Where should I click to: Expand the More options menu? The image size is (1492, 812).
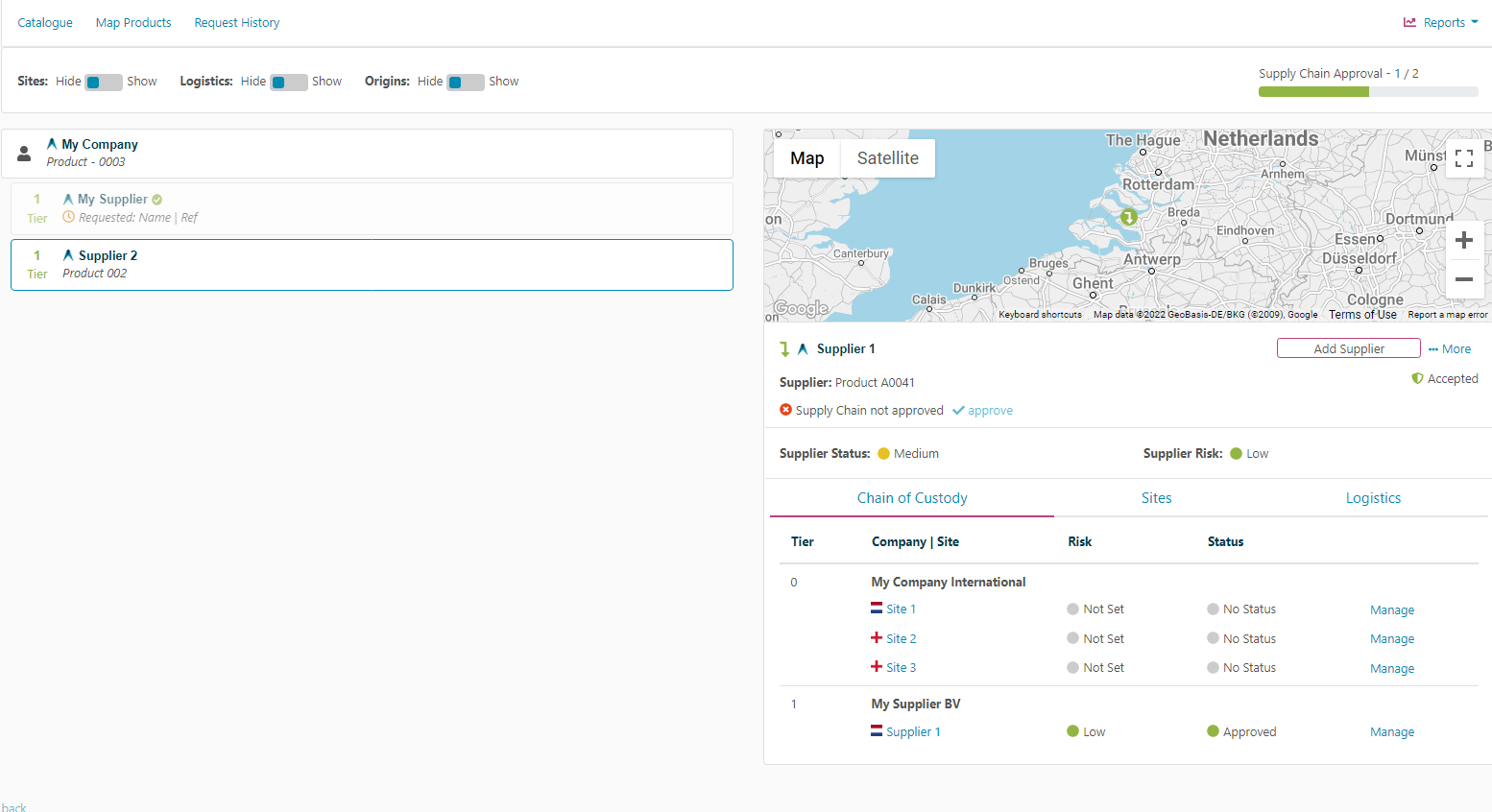(1450, 349)
